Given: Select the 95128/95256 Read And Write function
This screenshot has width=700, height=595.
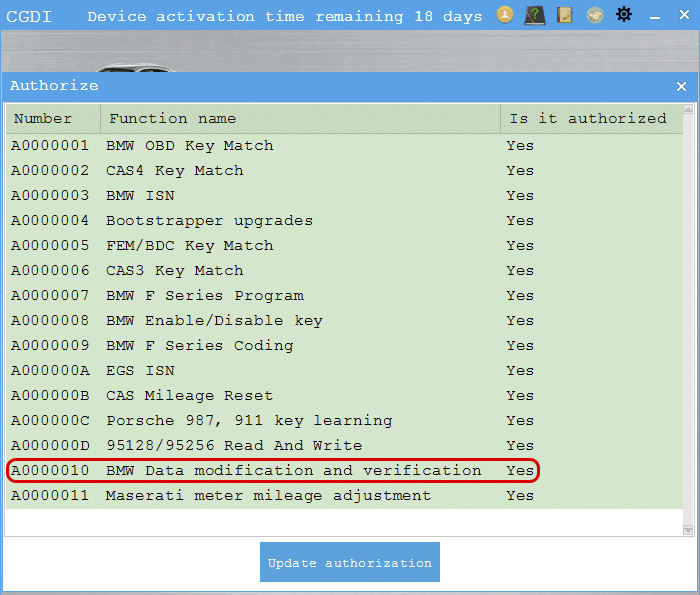Looking at the screenshot, I should pyautogui.click(x=234, y=445).
